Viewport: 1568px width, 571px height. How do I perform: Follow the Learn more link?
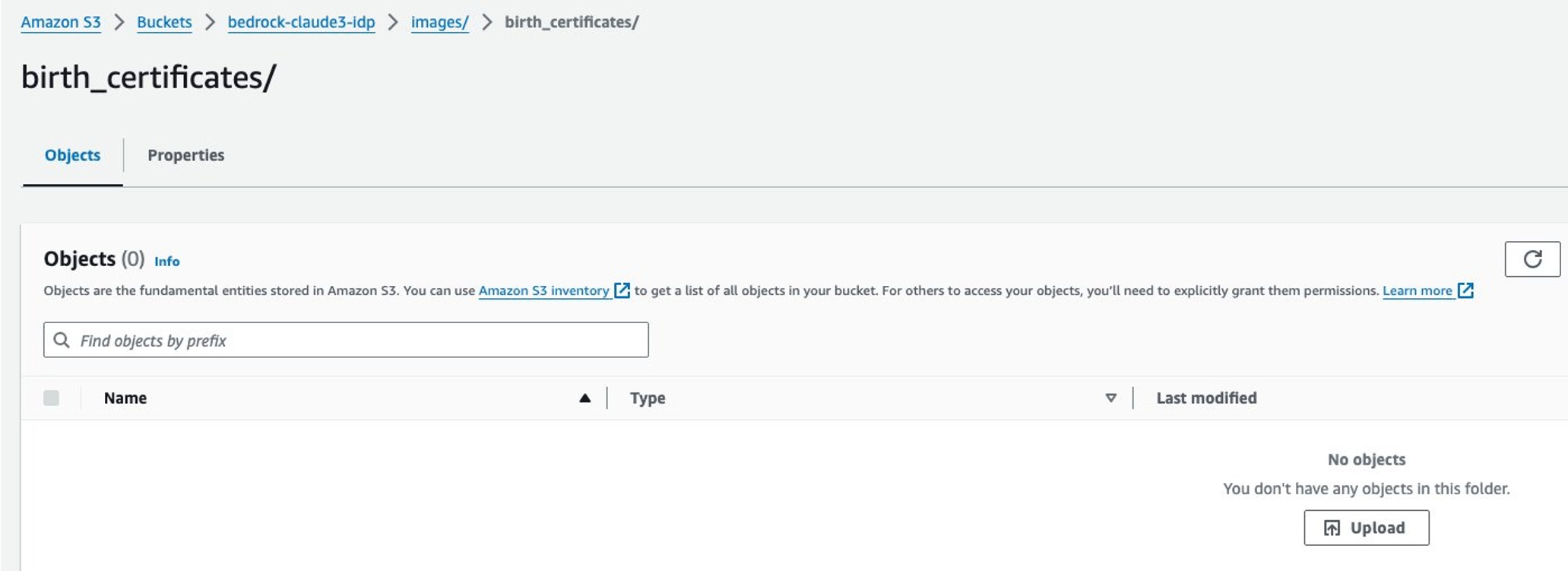pos(1417,290)
